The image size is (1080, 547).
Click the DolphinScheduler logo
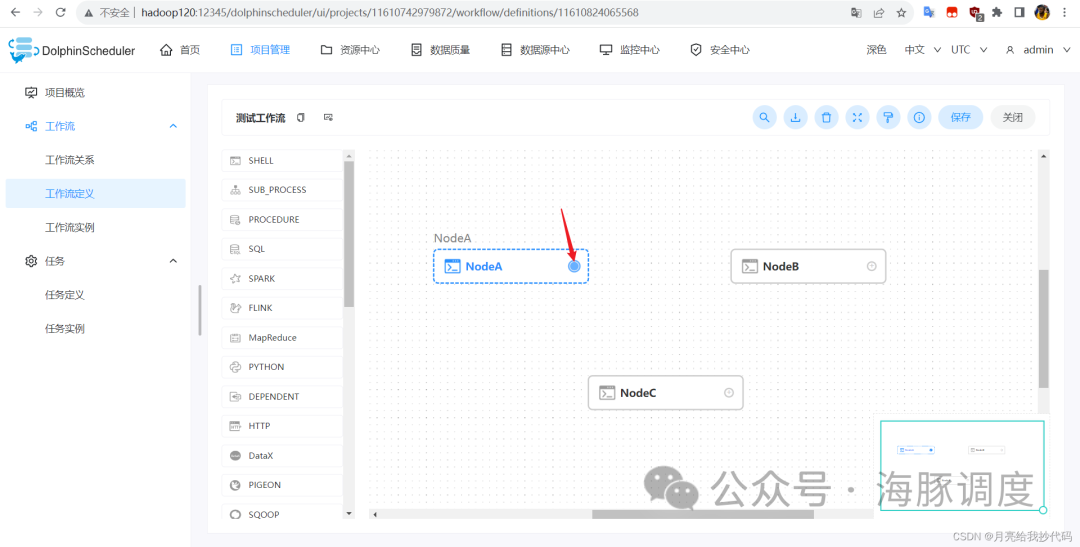click(72, 50)
